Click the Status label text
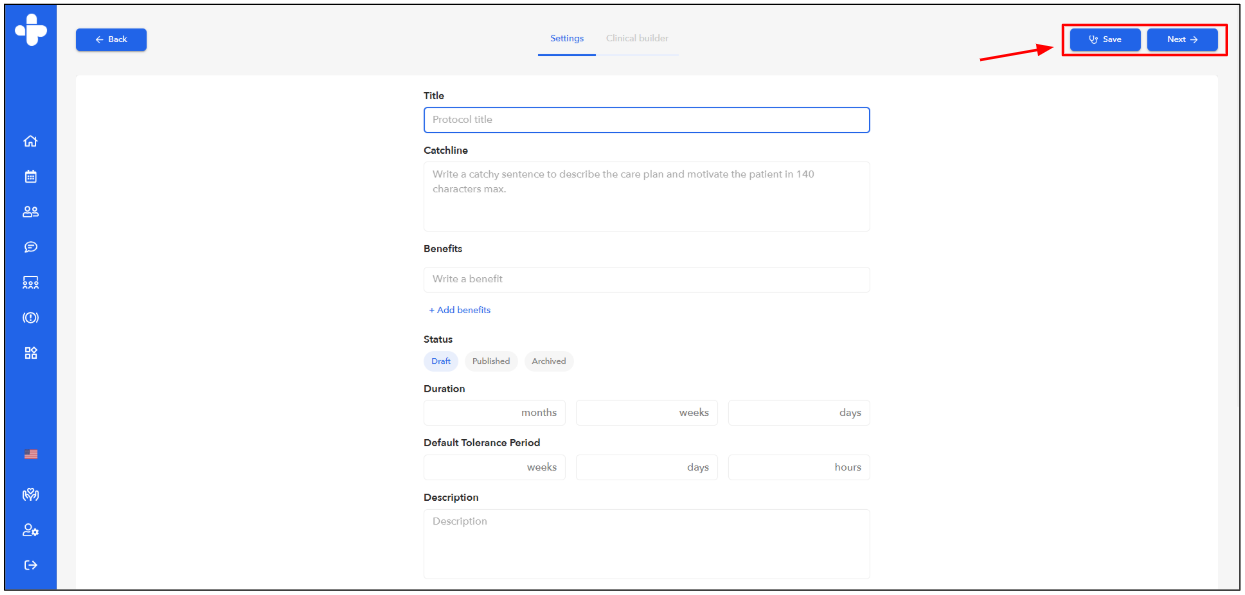 click(438, 340)
